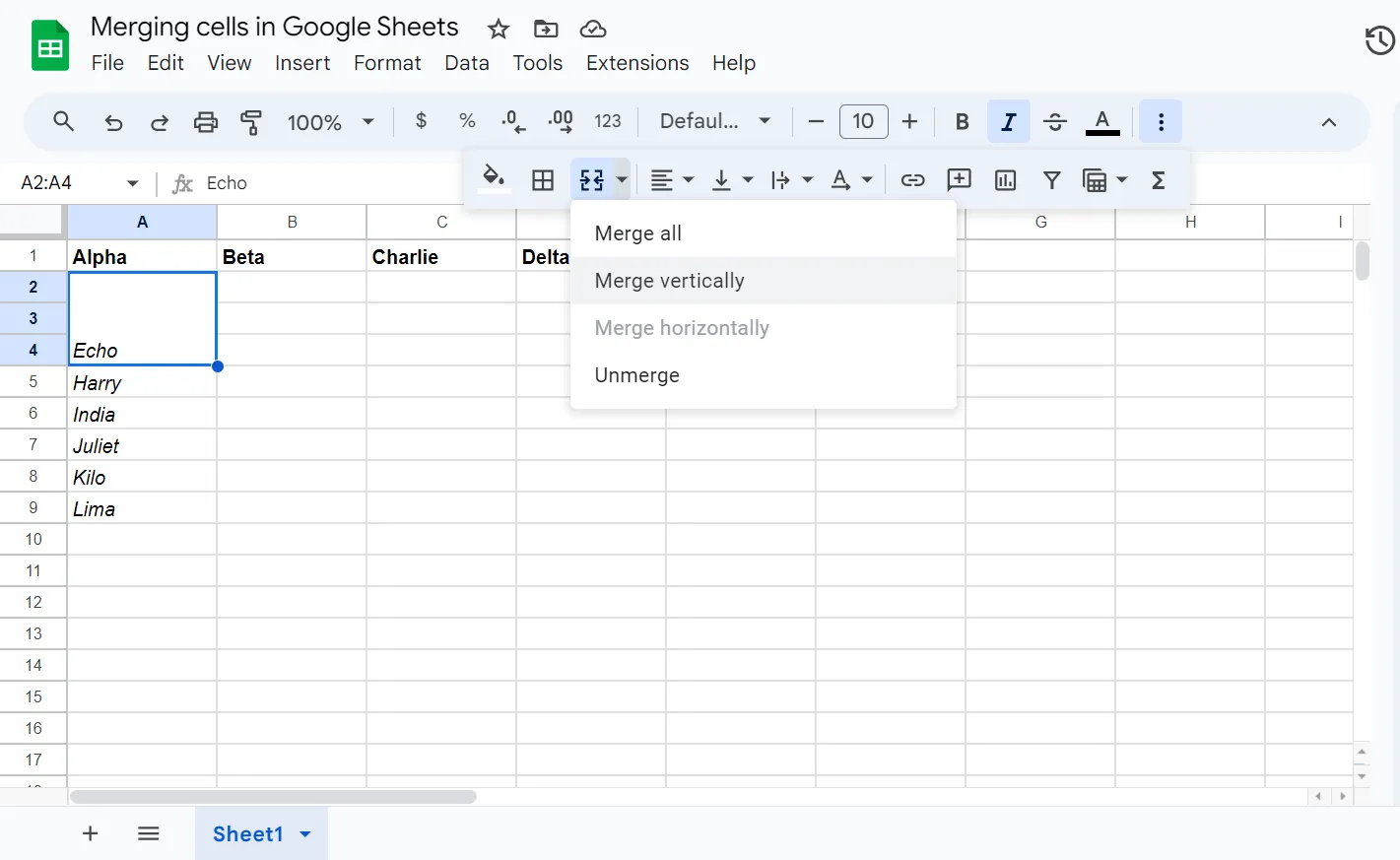Choose Unmerge option
Image resolution: width=1400 pixels, height=860 pixels.
pyautogui.click(x=764, y=375)
